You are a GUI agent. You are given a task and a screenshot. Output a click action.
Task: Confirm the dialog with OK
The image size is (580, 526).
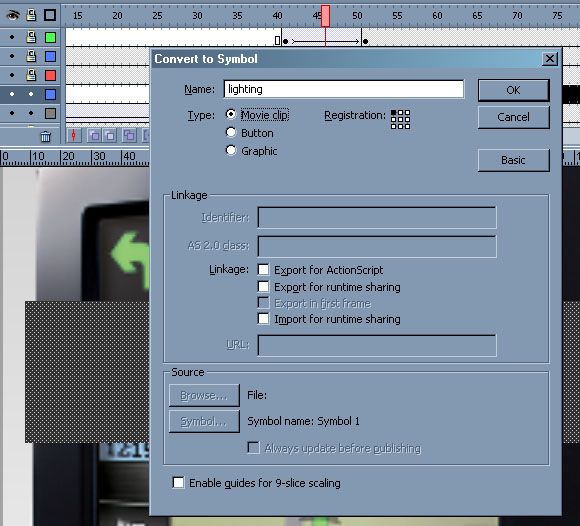513,90
